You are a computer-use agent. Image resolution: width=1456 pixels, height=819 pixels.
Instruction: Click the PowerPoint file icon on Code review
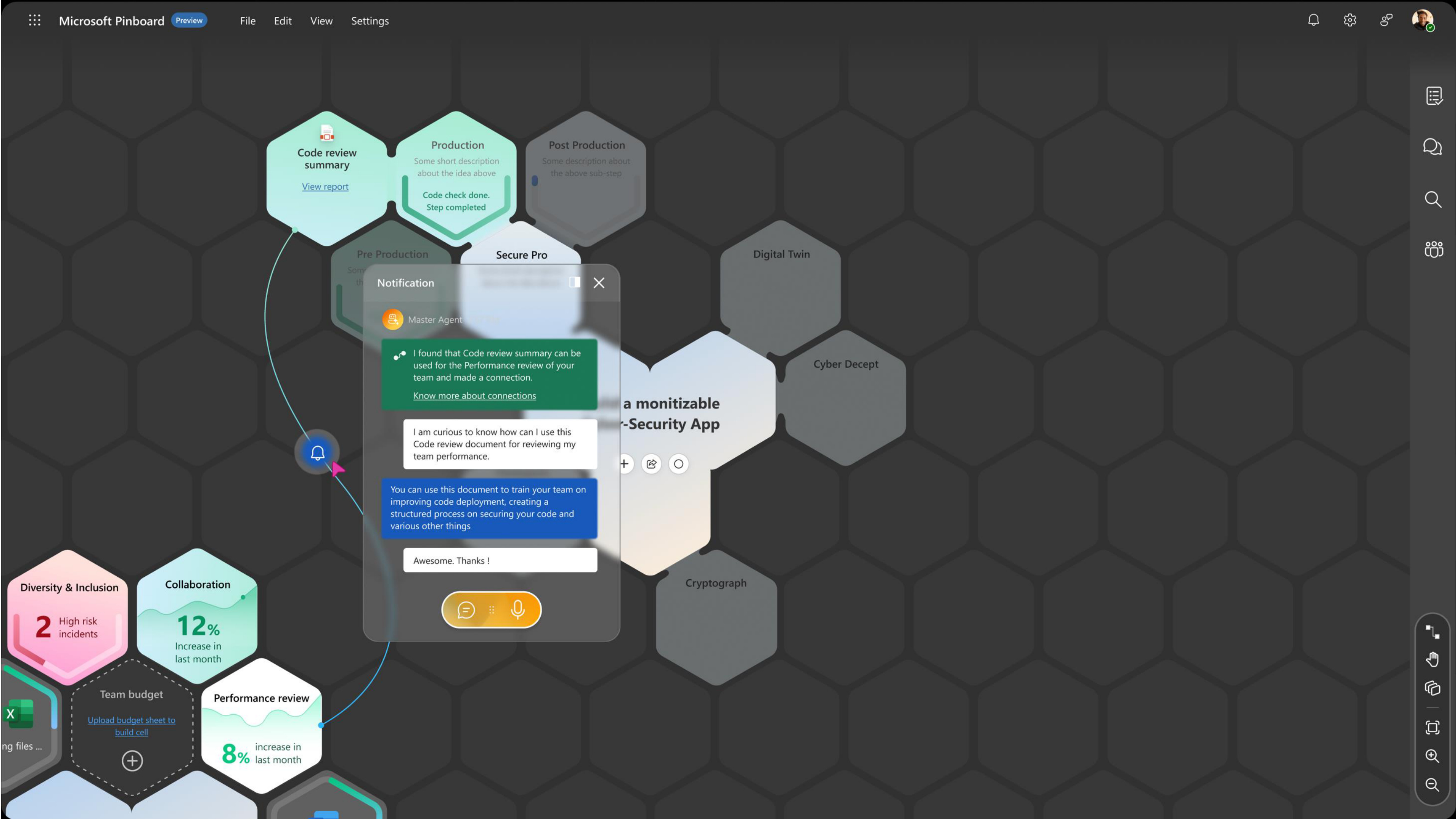click(x=327, y=133)
